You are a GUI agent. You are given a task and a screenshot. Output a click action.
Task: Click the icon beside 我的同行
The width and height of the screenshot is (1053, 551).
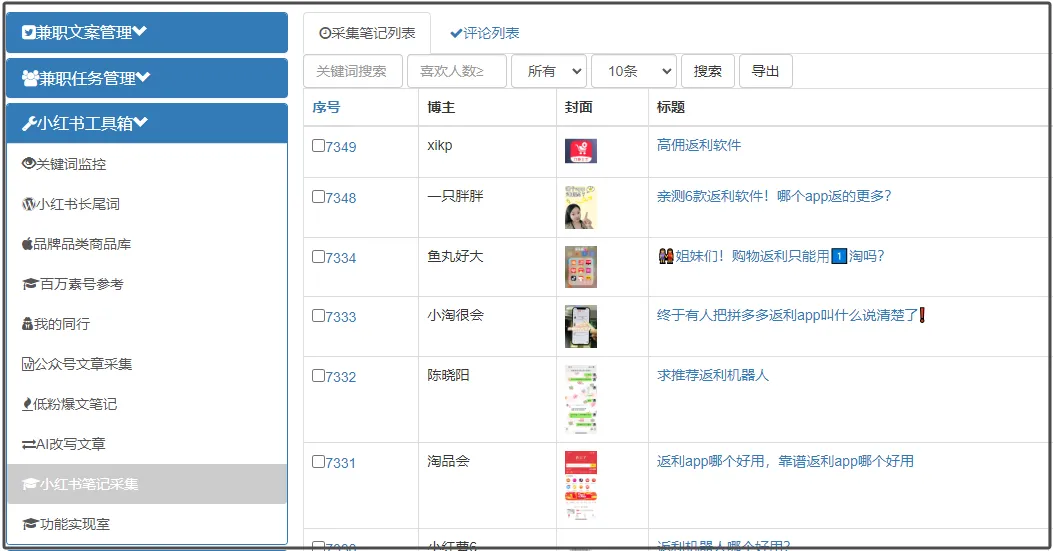coord(28,324)
